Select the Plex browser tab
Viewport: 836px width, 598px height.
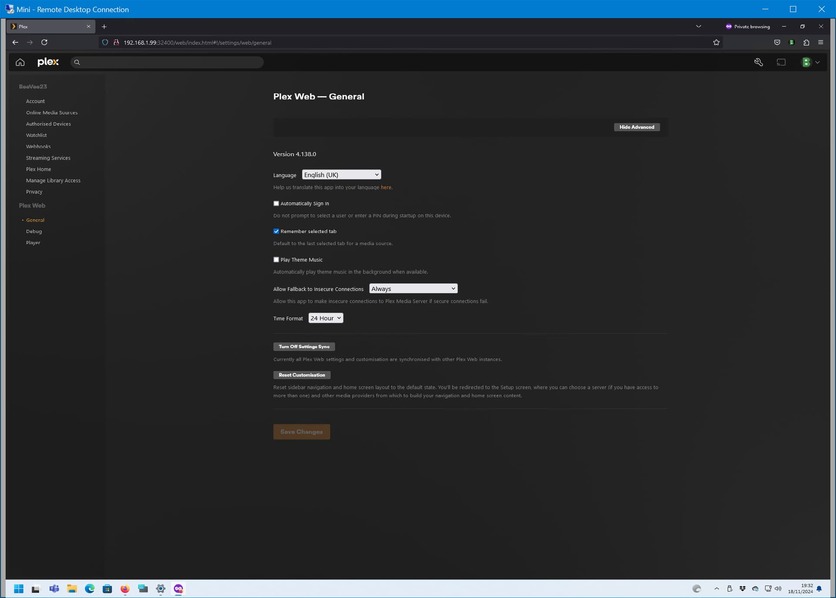[x=52, y=26]
